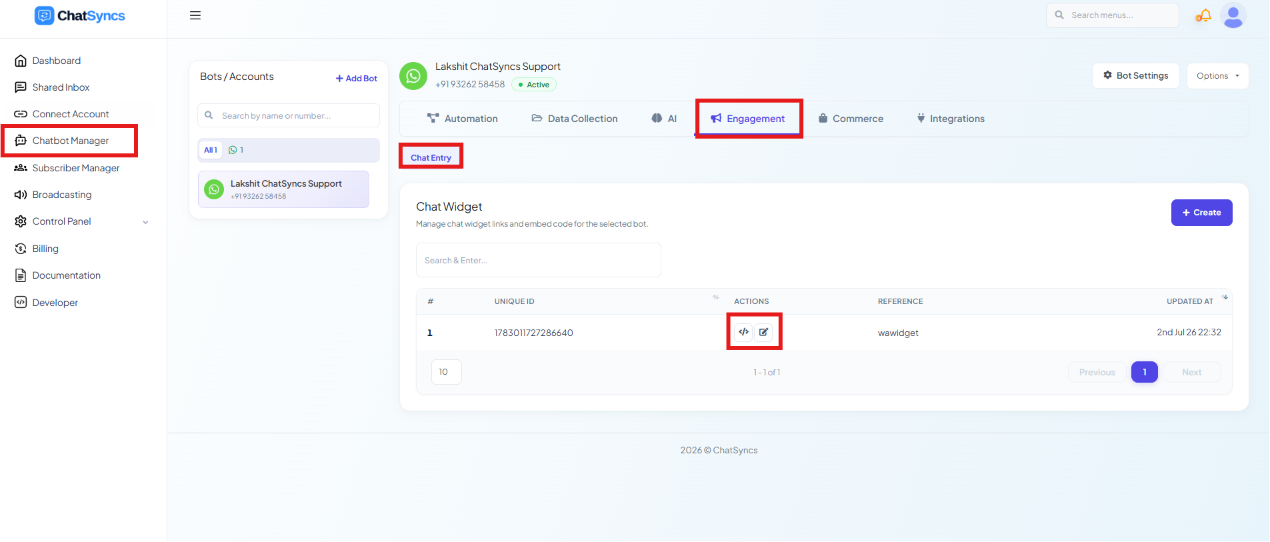Click the Documentation page icon

pos(21,275)
